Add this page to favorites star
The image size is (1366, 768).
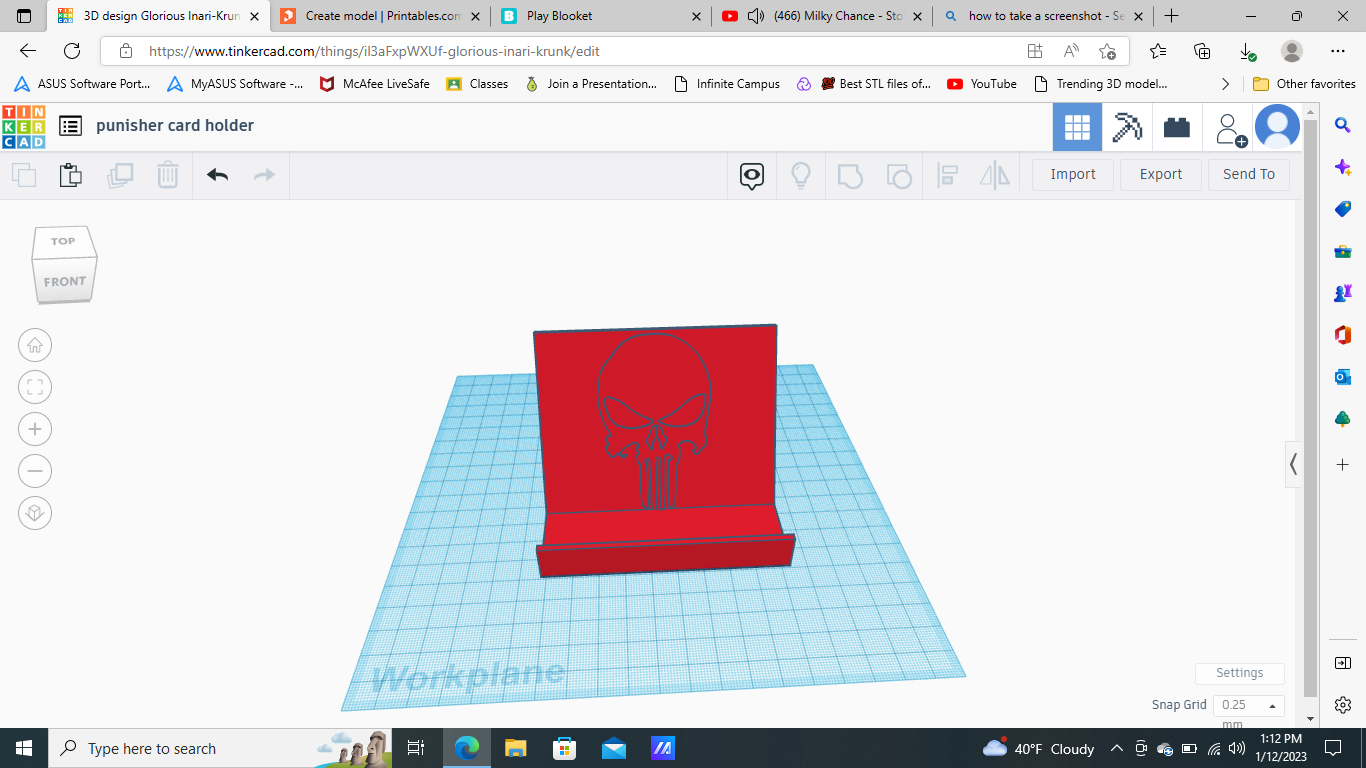(1107, 51)
